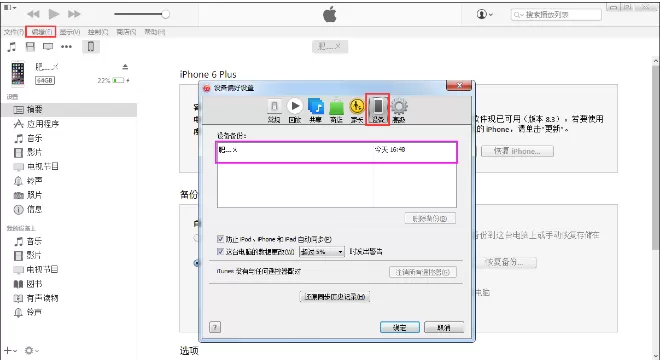
Task: Click 确定 OK in preferences dialog
Action: click(399, 328)
